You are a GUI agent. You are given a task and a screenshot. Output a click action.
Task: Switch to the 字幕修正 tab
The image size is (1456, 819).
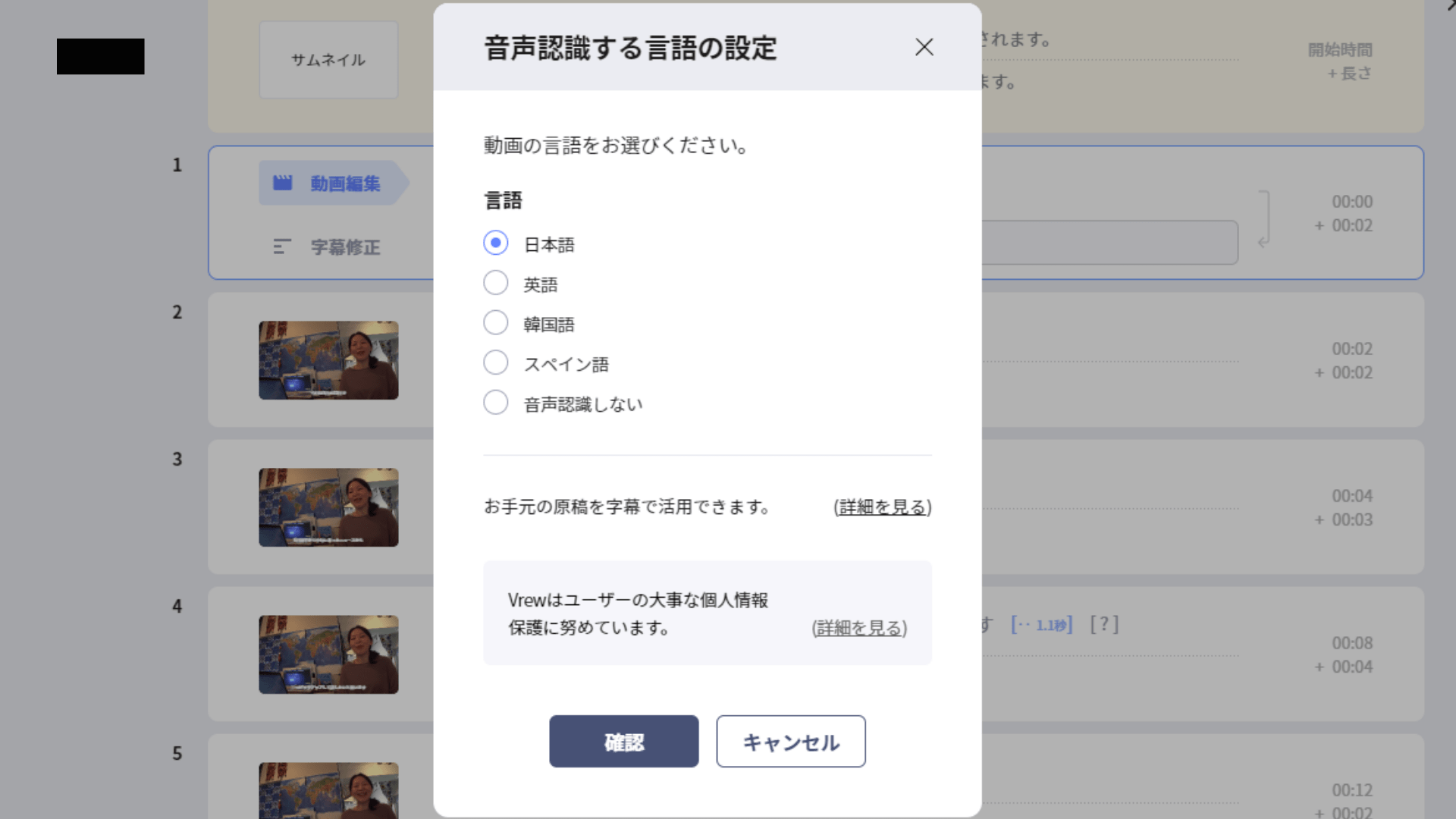(345, 247)
